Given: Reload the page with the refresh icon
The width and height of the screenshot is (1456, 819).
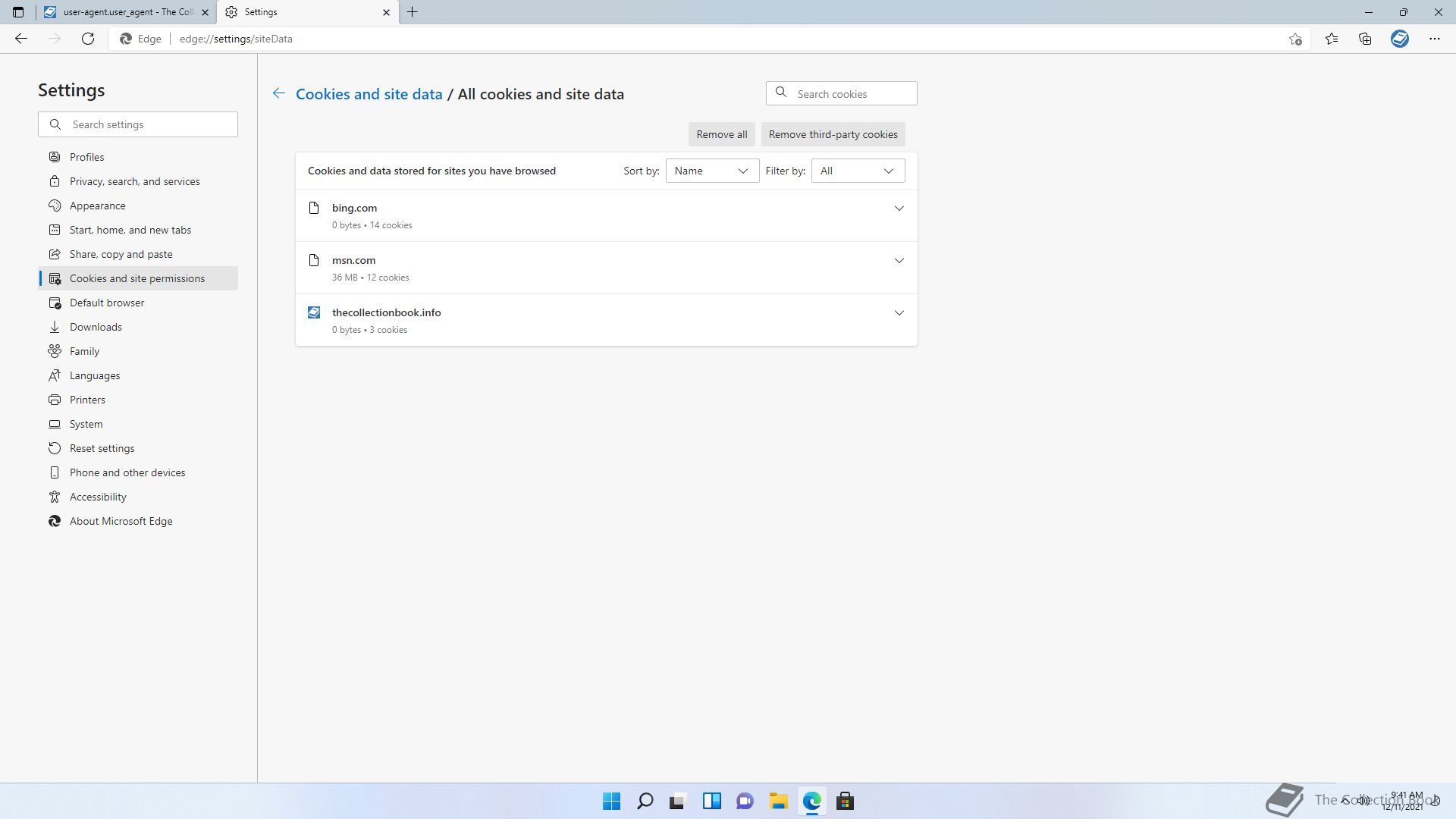Looking at the screenshot, I should tap(88, 39).
